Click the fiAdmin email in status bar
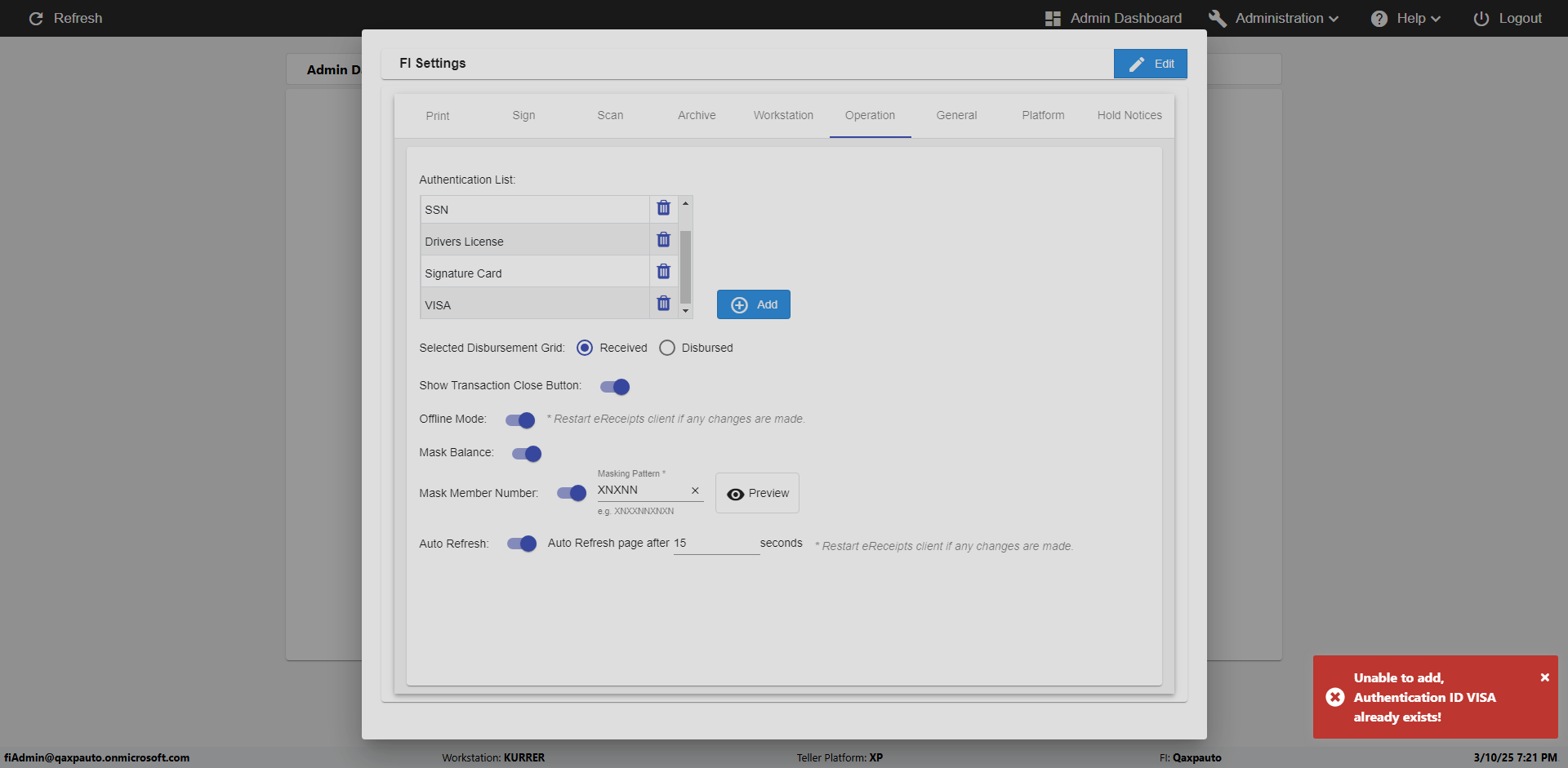 point(96,757)
